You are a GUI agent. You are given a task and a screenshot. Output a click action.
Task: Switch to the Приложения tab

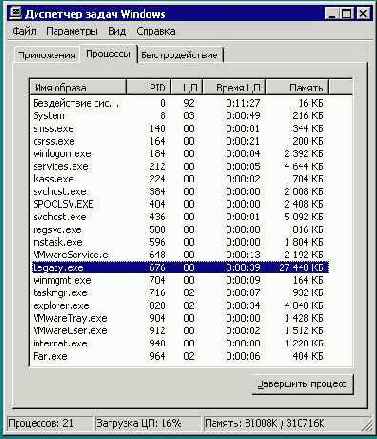pos(47,55)
